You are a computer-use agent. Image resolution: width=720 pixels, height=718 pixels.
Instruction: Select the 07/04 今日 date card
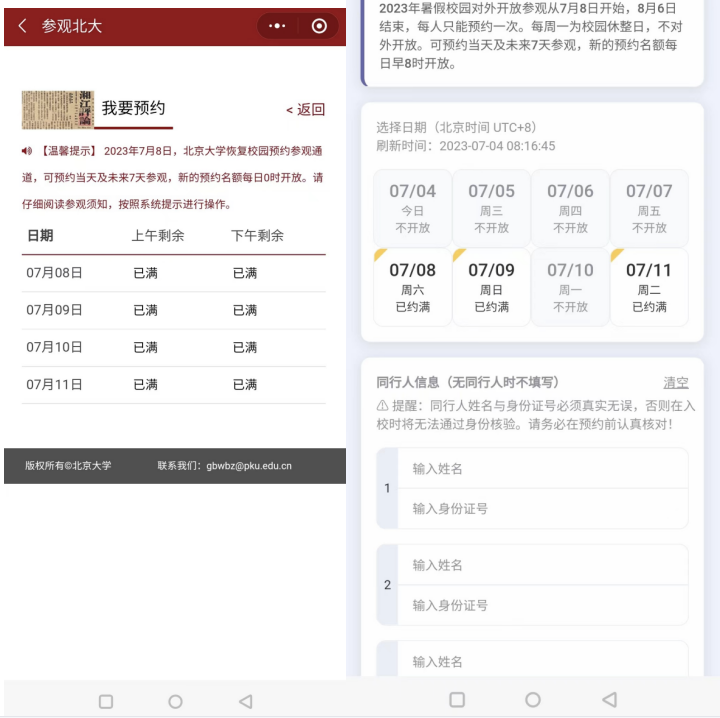pos(413,208)
